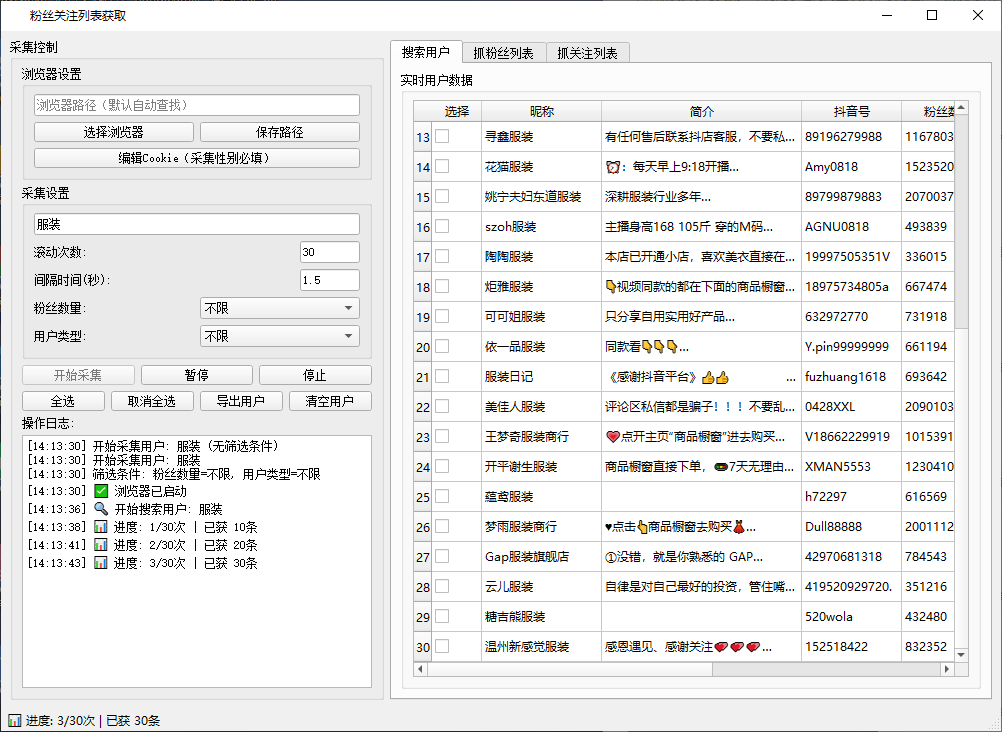Open the 用户类型 dropdown

[x=280, y=336]
